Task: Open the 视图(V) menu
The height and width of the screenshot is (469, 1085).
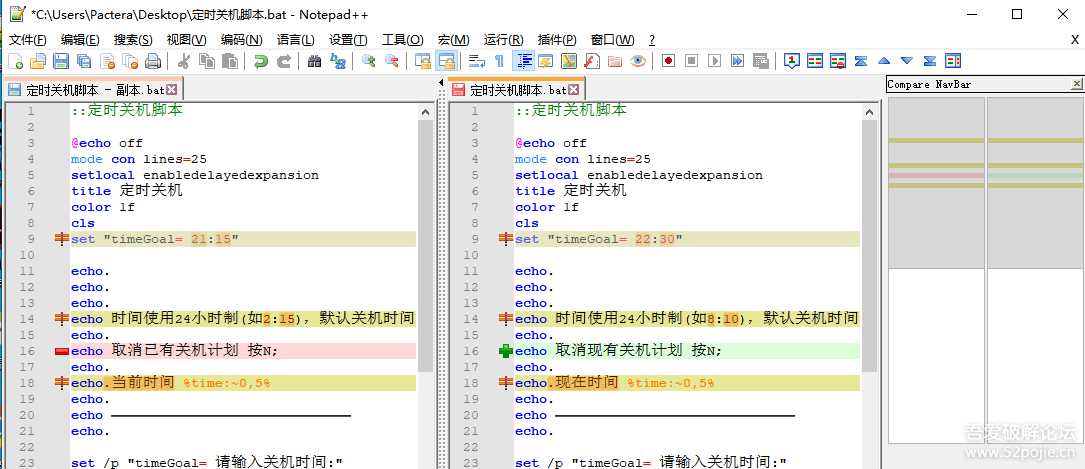Action: [x=186, y=39]
